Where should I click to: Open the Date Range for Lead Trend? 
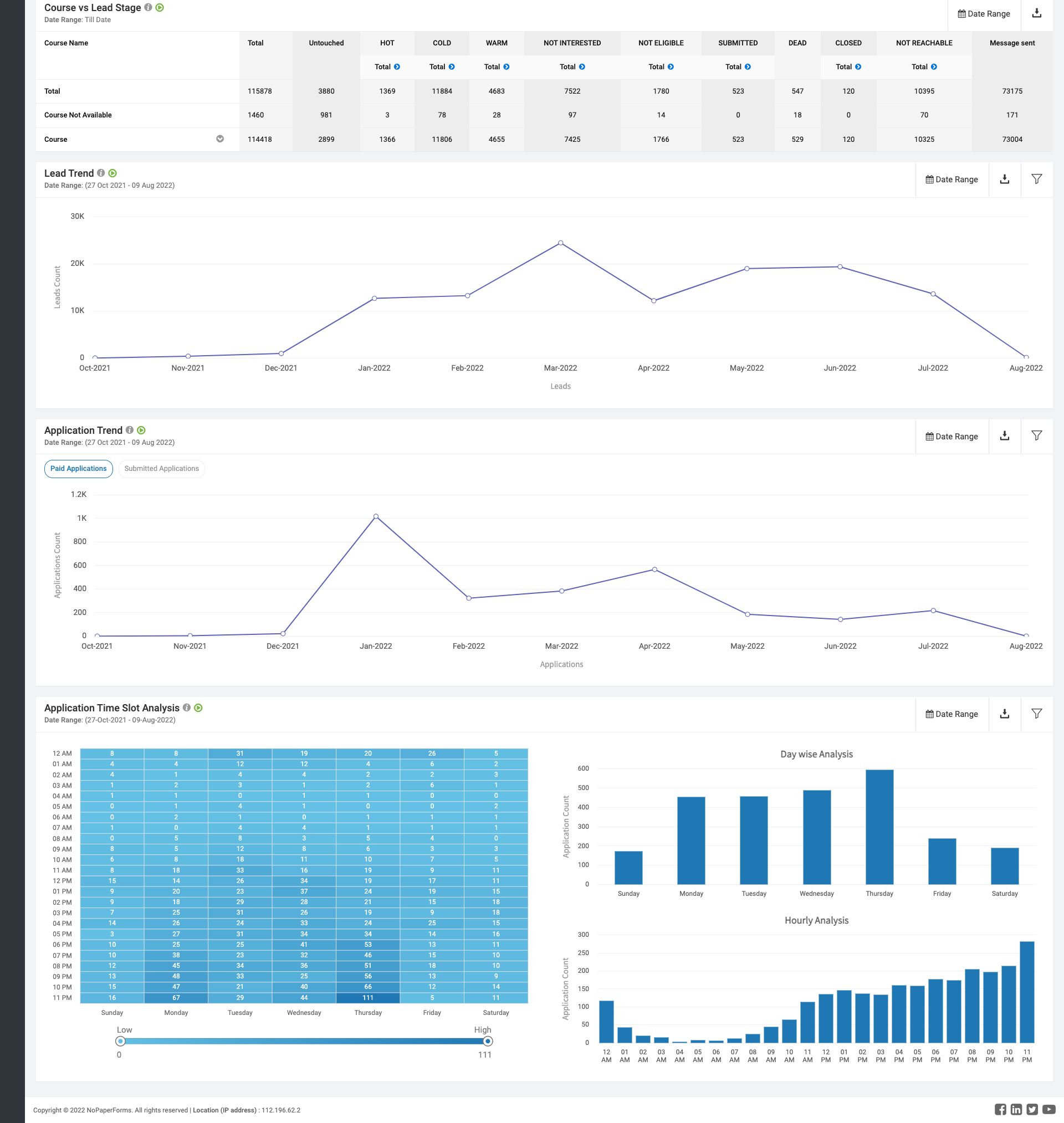952,179
